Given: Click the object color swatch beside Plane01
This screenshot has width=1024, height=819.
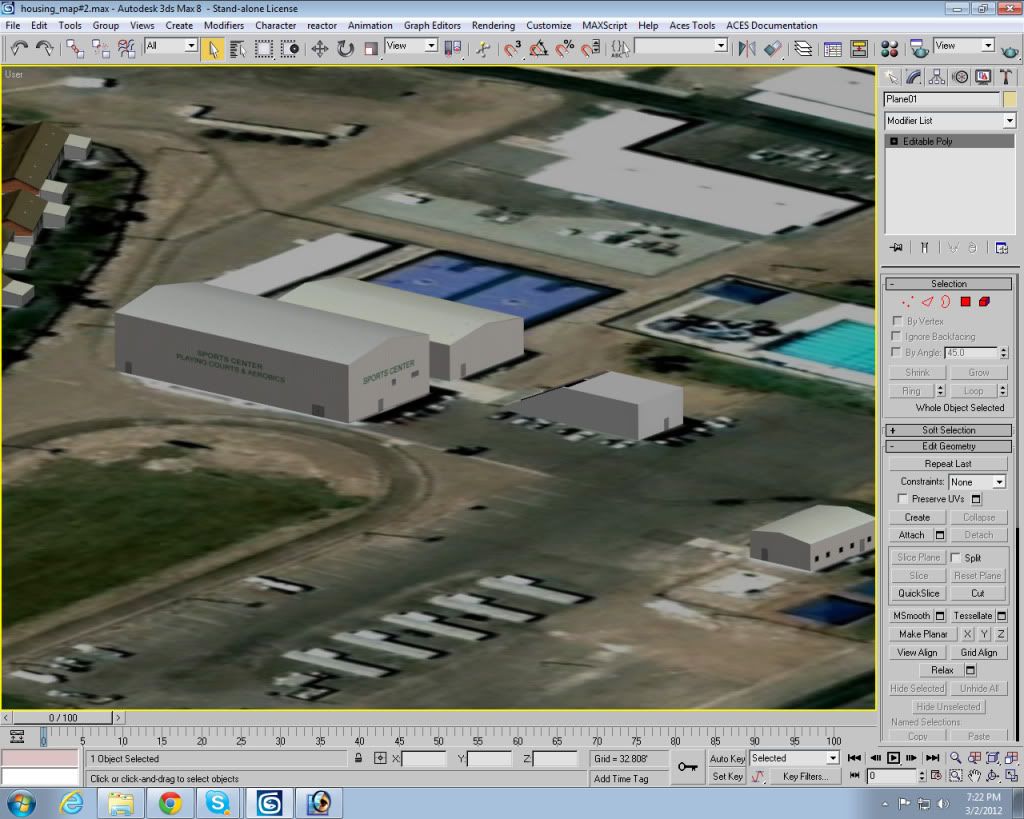Looking at the screenshot, I should [x=1010, y=99].
